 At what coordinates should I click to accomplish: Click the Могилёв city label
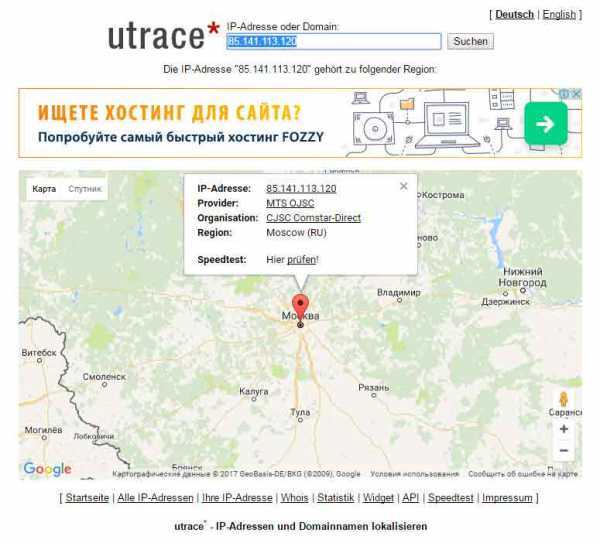tap(43, 430)
